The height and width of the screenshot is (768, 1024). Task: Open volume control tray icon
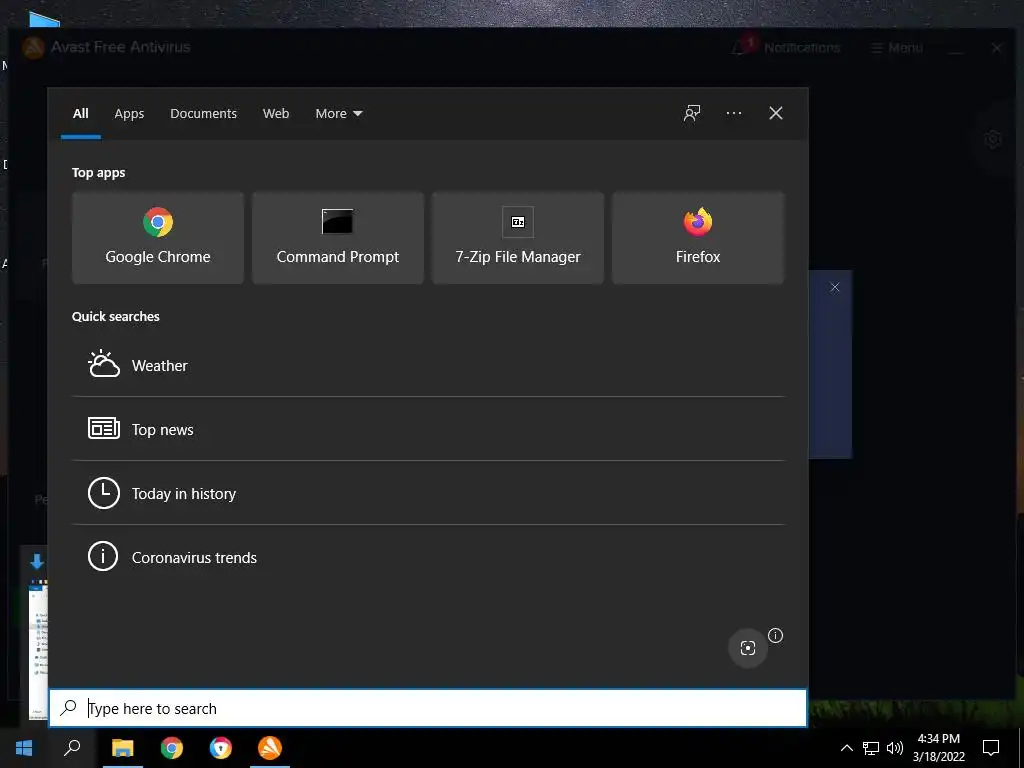pyautogui.click(x=895, y=748)
